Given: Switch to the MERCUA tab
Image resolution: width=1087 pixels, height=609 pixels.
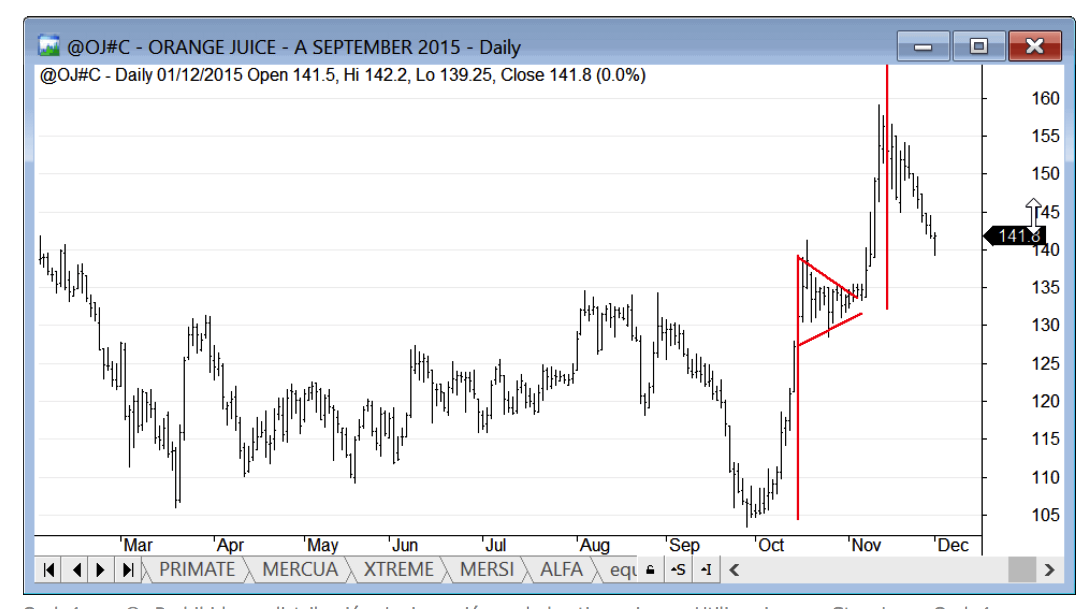Looking at the screenshot, I should [299, 569].
